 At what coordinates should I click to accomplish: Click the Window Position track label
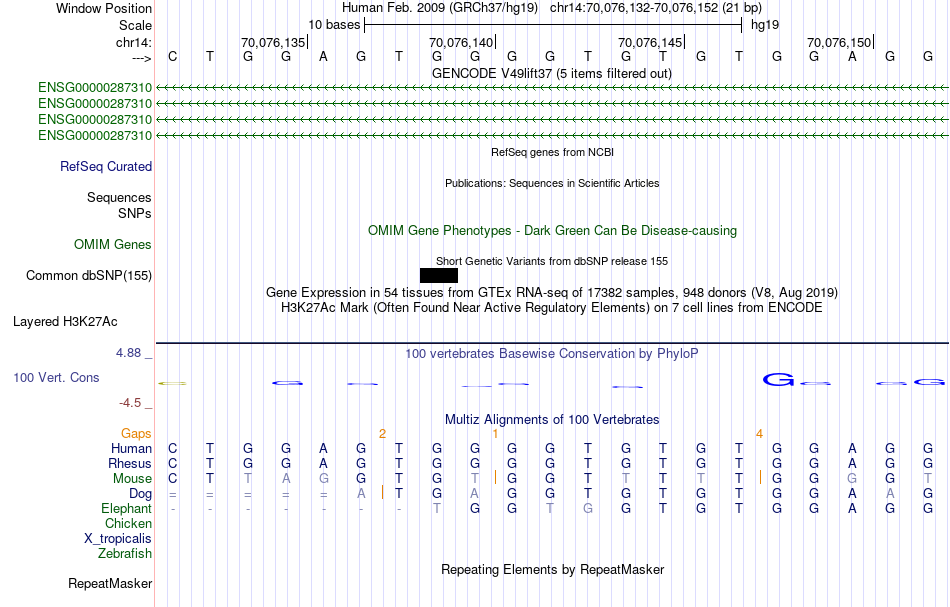(104, 8)
